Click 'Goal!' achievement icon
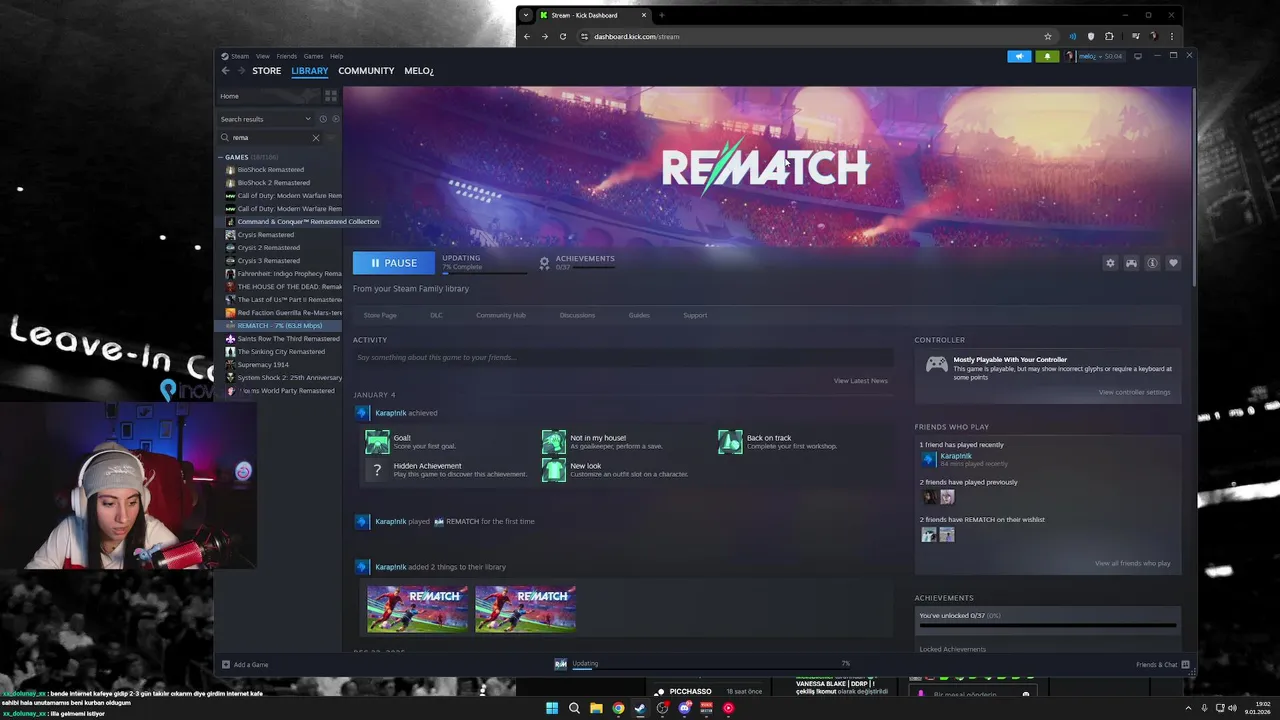 [377, 441]
